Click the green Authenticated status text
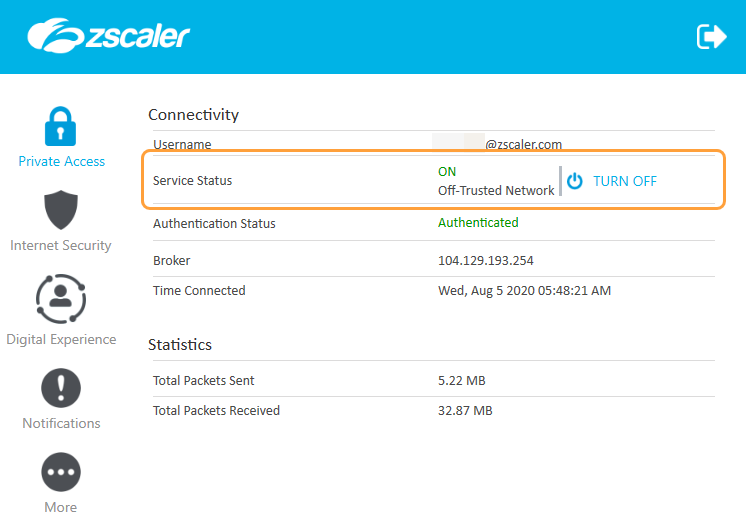Viewport: 746px width, 516px height. pyautogui.click(x=478, y=222)
